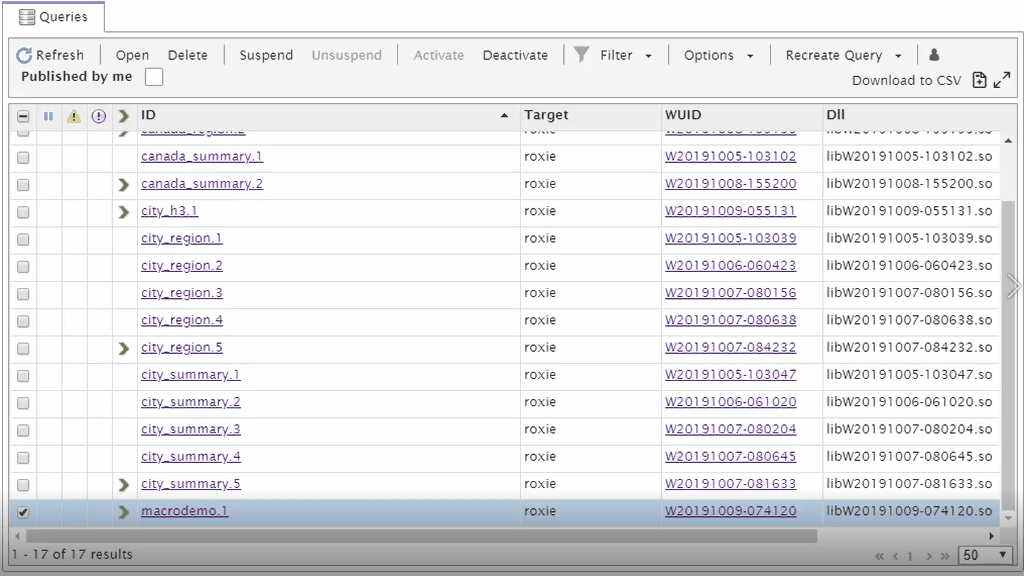Click the Queries tab icon
Screen dimensions: 1024x576
coord(27,17)
